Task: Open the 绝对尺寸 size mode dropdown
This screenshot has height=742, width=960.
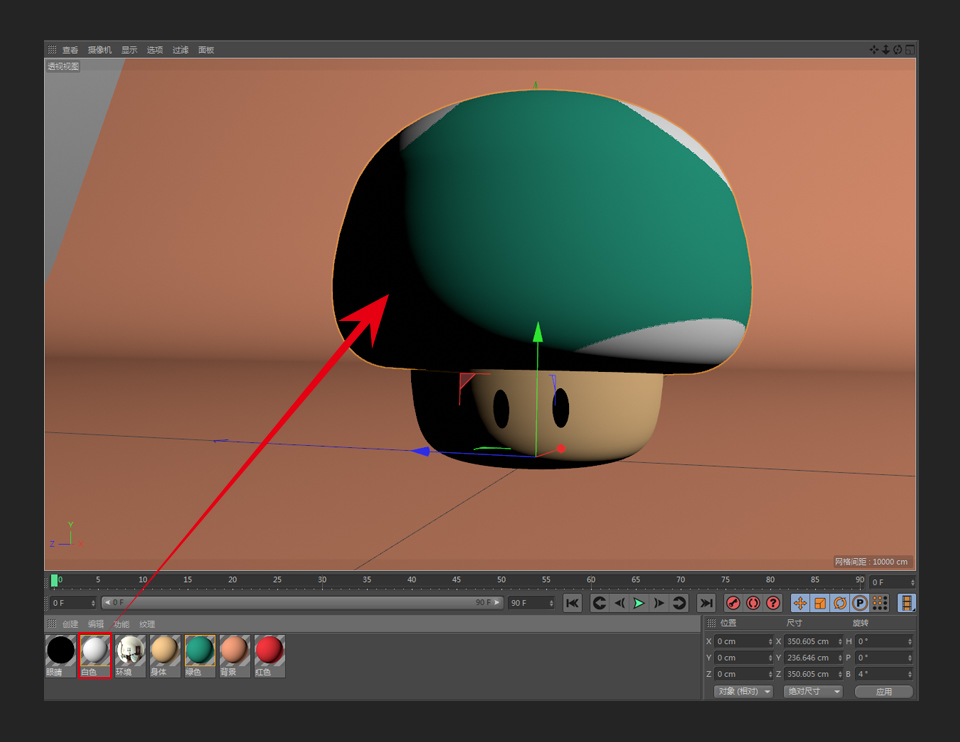Action: pos(813,691)
